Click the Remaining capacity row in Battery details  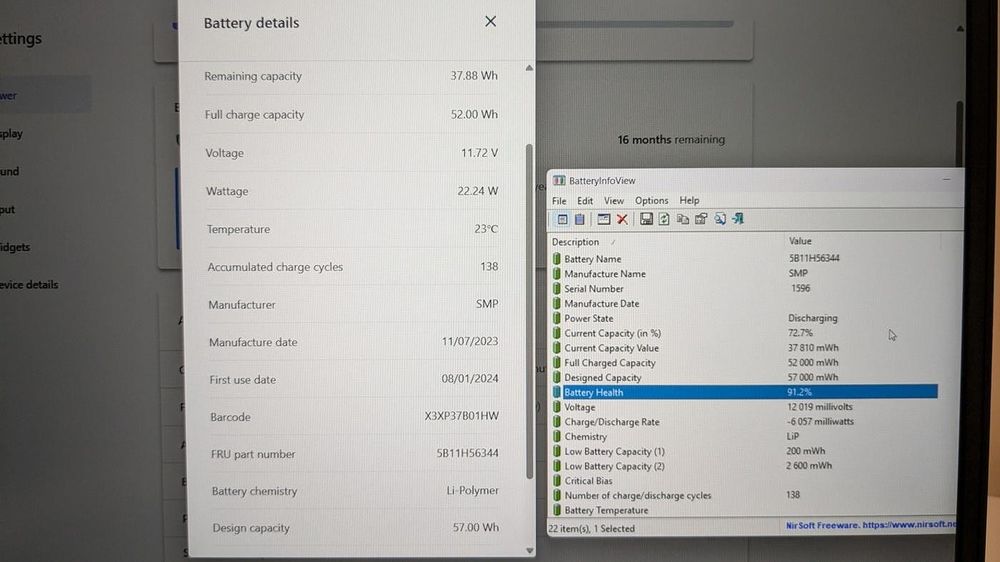click(x=351, y=76)
